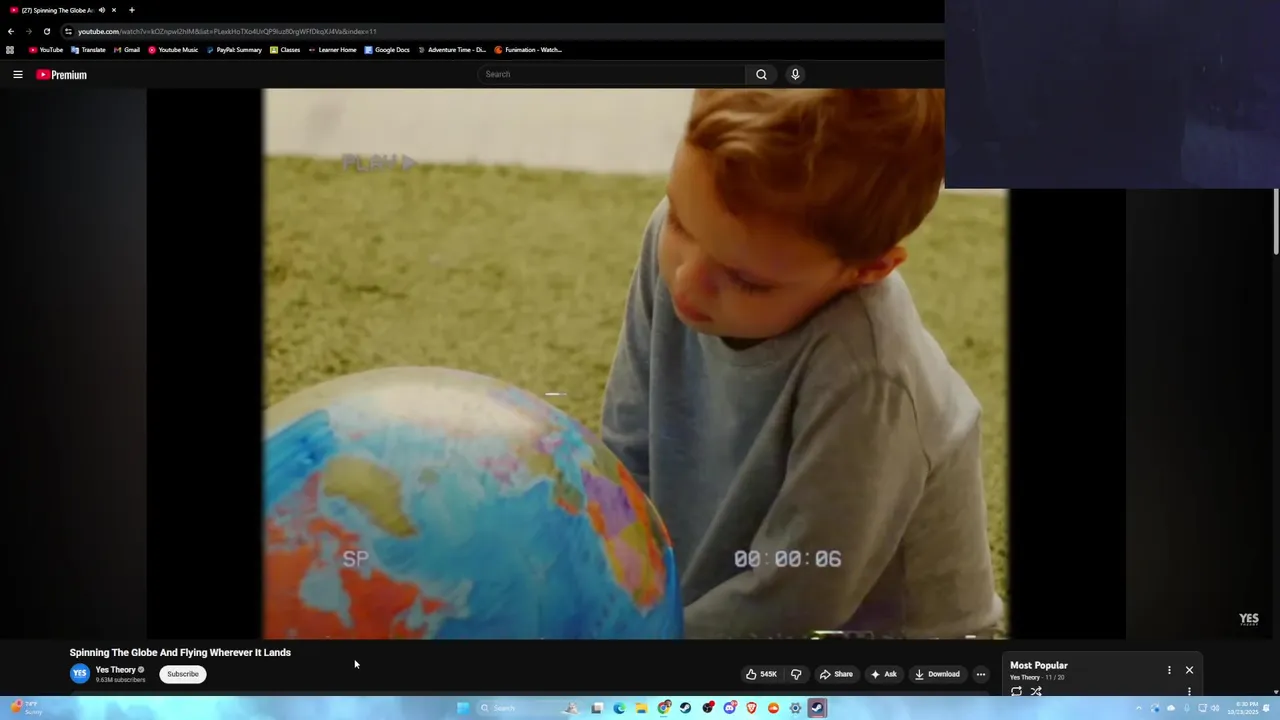This screenshot has width=1280, height=720.
Task: Open volume control in system tray
Action: tap(1215, 708)
